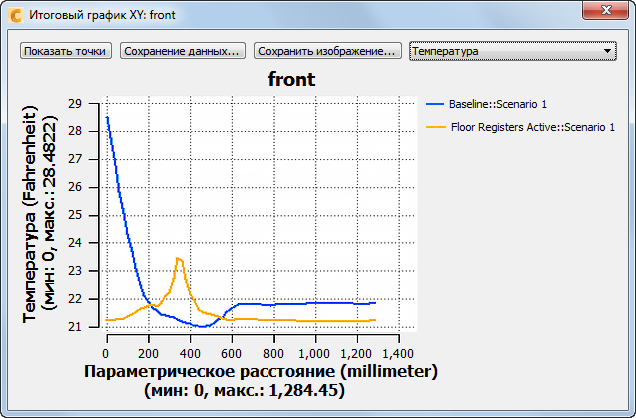Click the Показать точки button

click(66, 51)
